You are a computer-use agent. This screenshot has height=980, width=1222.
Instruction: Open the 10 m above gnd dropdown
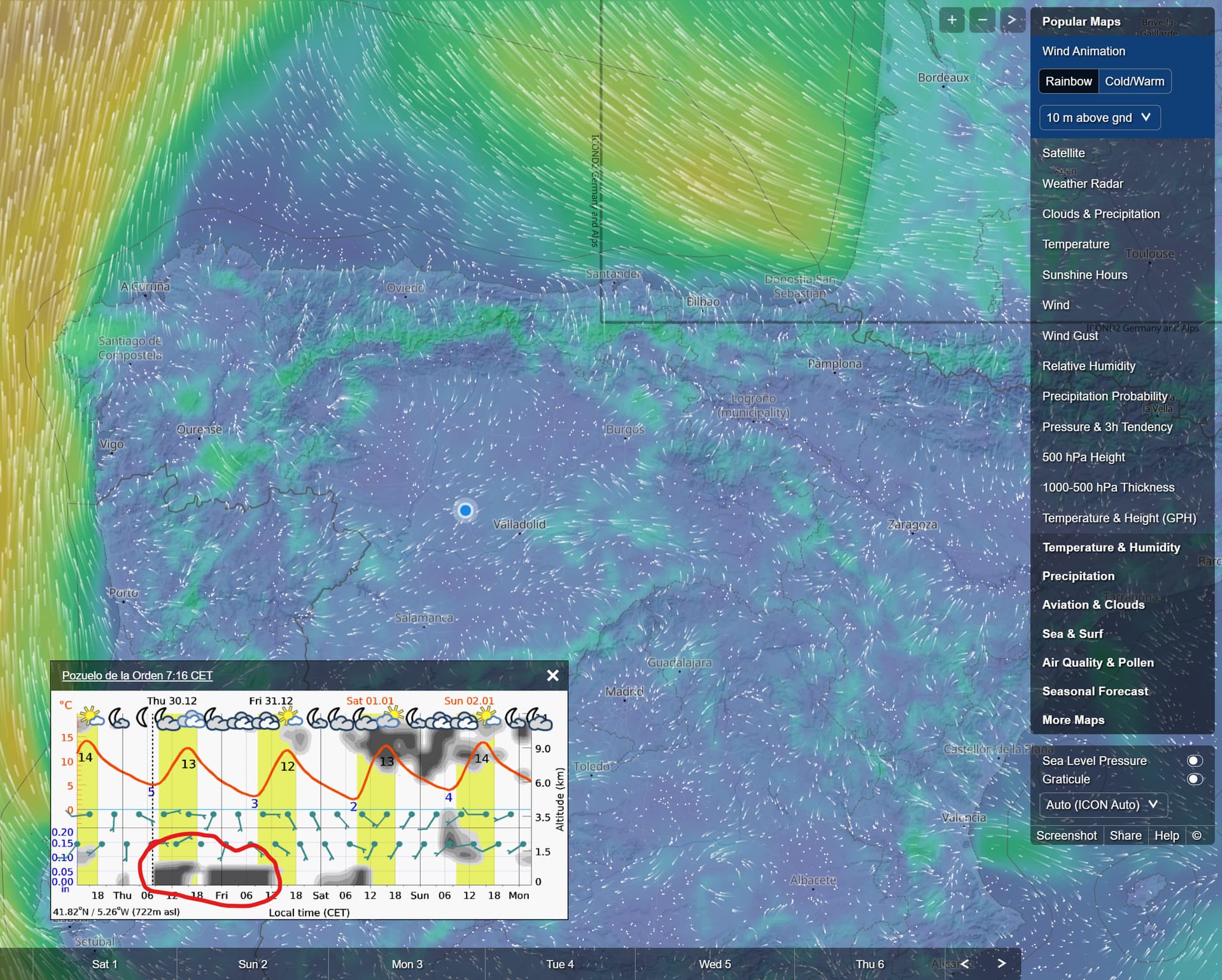pos(1099,118)
